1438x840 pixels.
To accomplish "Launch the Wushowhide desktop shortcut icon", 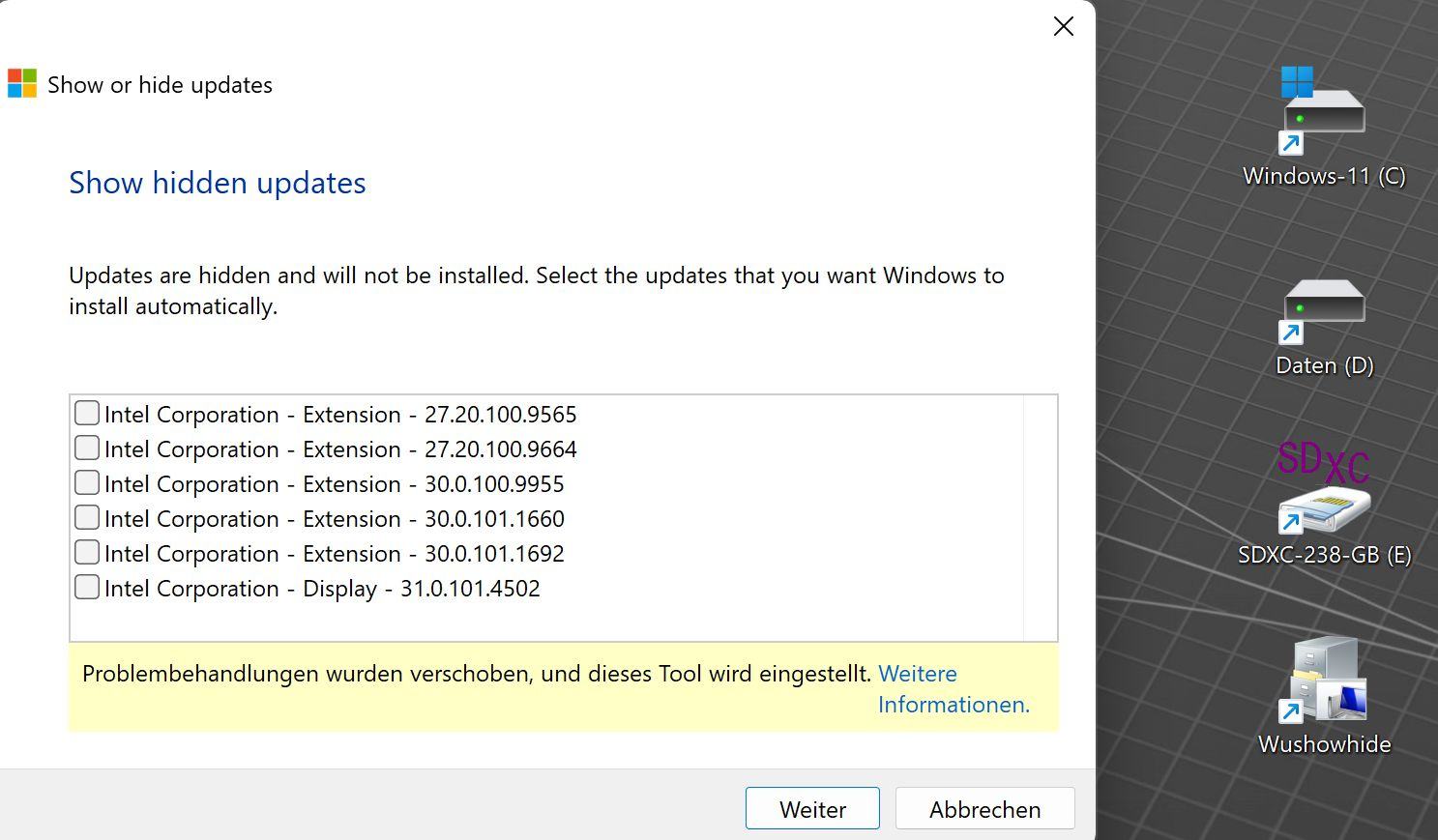I will (x=1323, y=681).
